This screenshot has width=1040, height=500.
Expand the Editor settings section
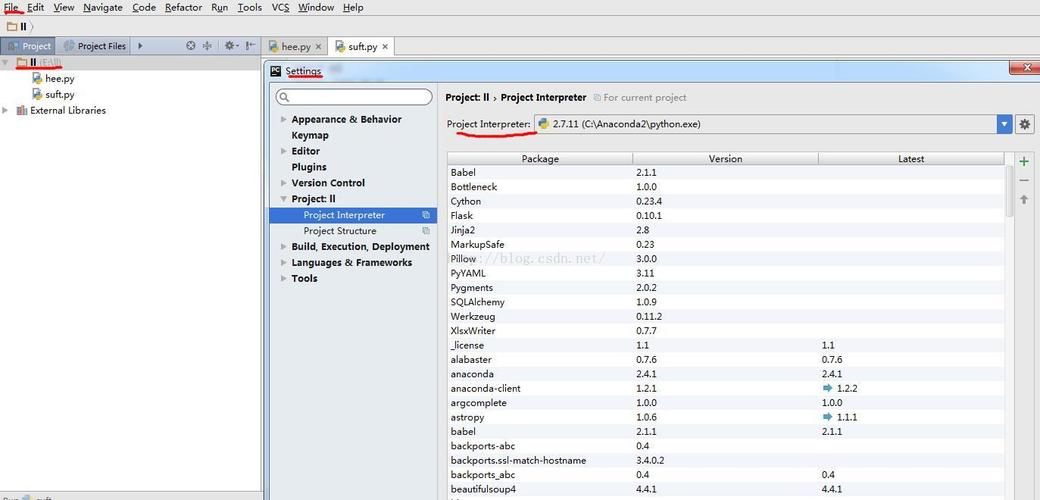coord(284,151)
